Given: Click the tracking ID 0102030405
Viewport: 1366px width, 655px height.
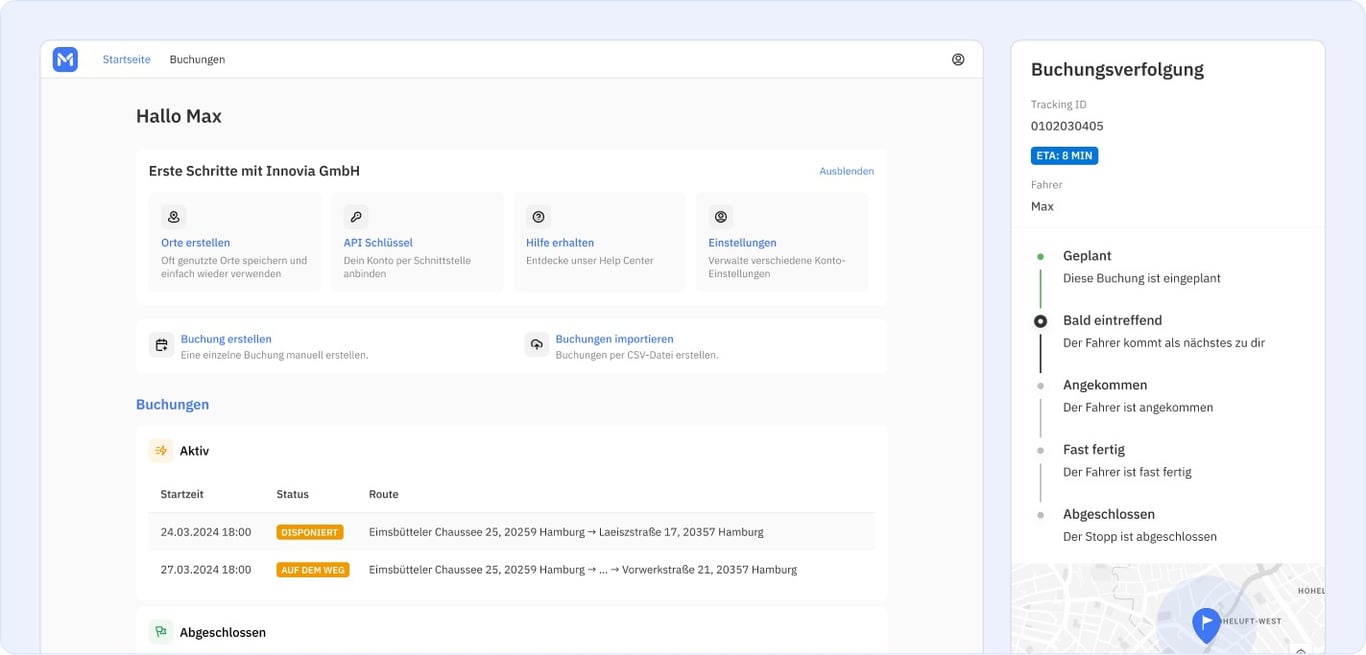Looking at the screenshot, I should tap(1067, 126).
